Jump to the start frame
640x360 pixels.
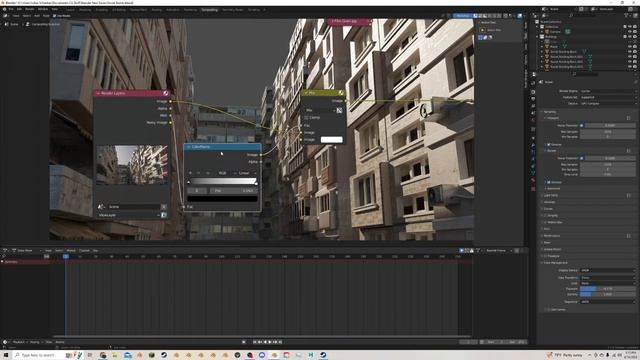[255, 342]
